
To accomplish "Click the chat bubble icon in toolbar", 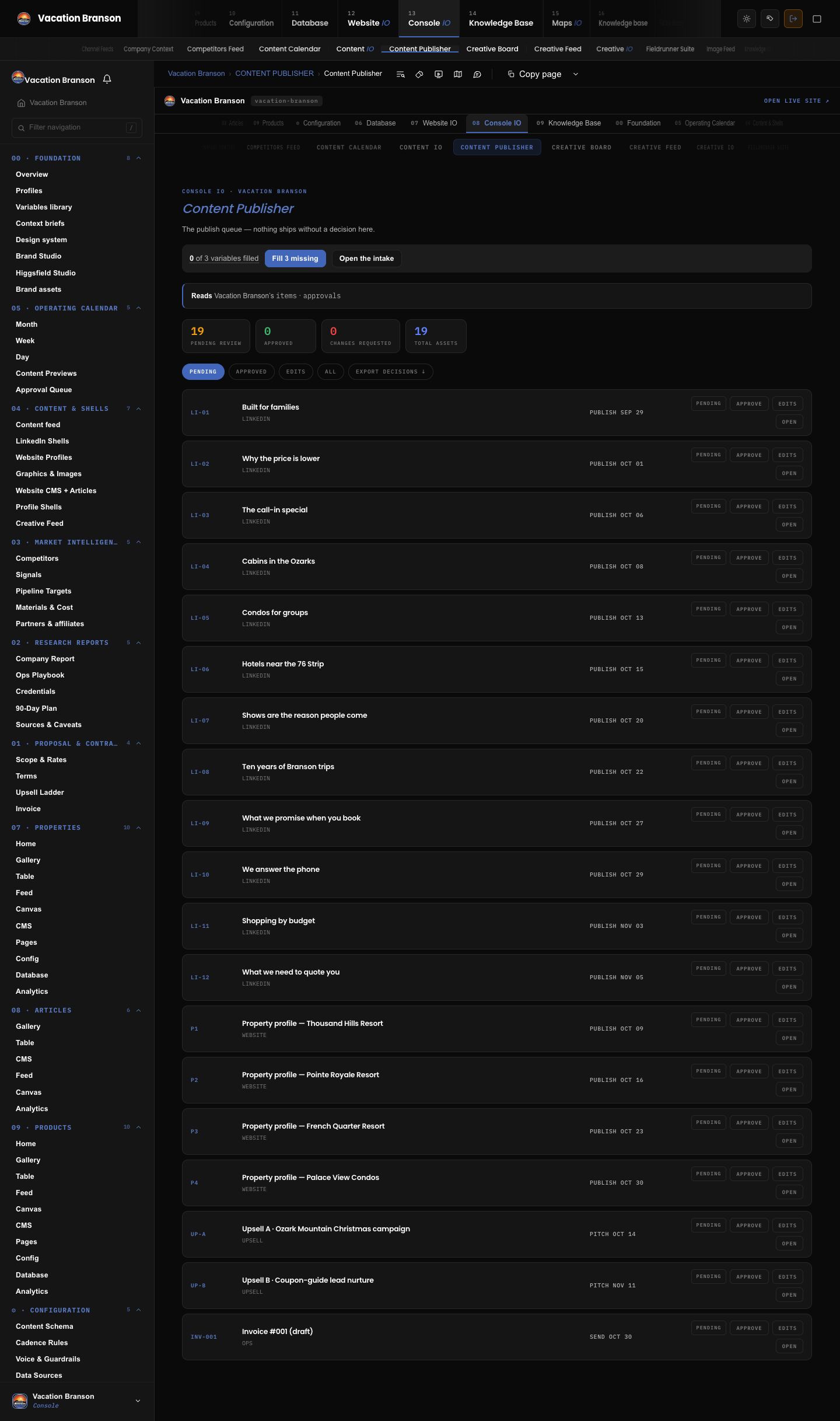I will click(477, 74).
